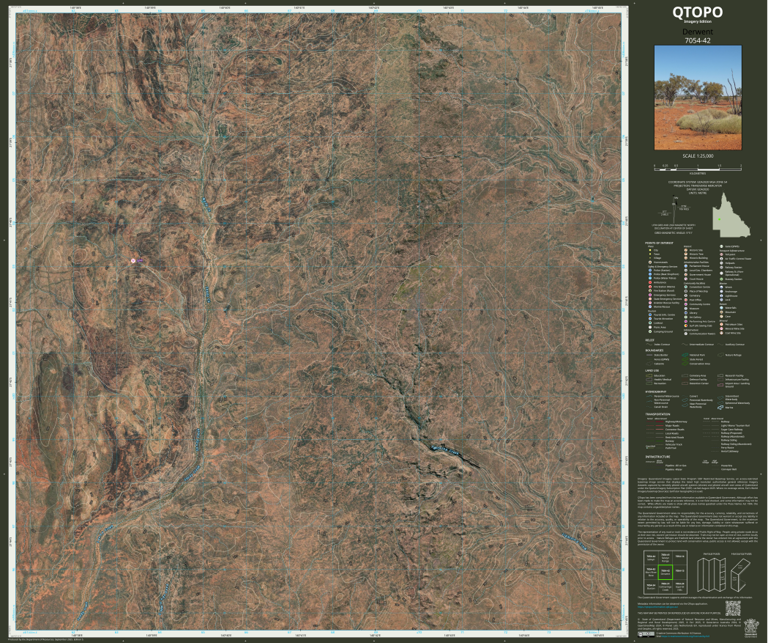768x643 pixels.
Task: Click the Post Office legend icon
Action: [686, 300]
